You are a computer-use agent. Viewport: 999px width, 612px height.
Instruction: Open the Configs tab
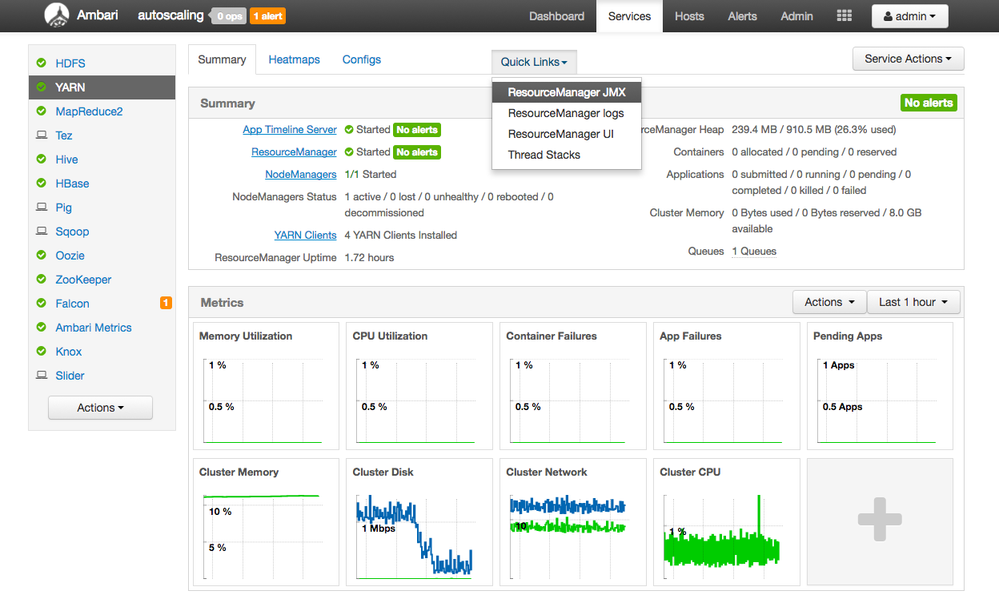(361, 60)
